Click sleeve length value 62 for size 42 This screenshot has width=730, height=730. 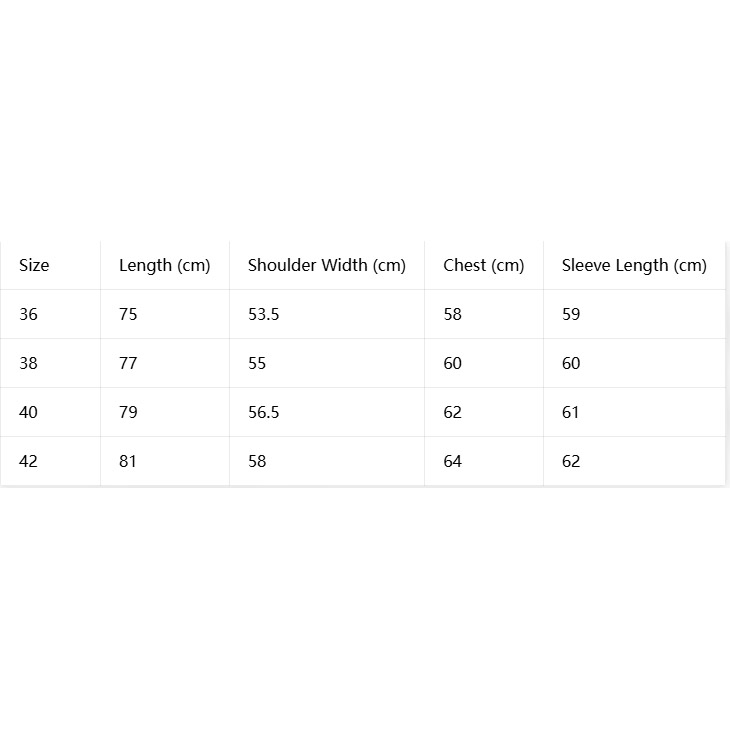[571, 461]
